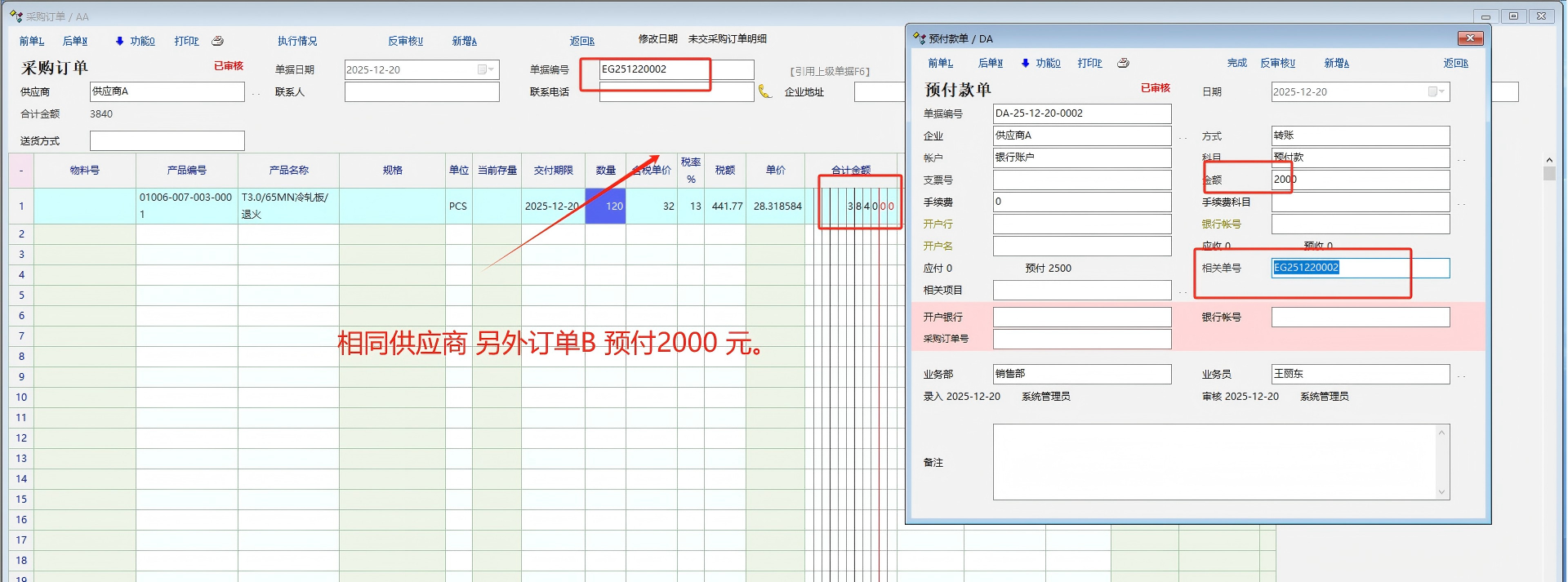Click 未交采购订单明细 link

[727, 38]
